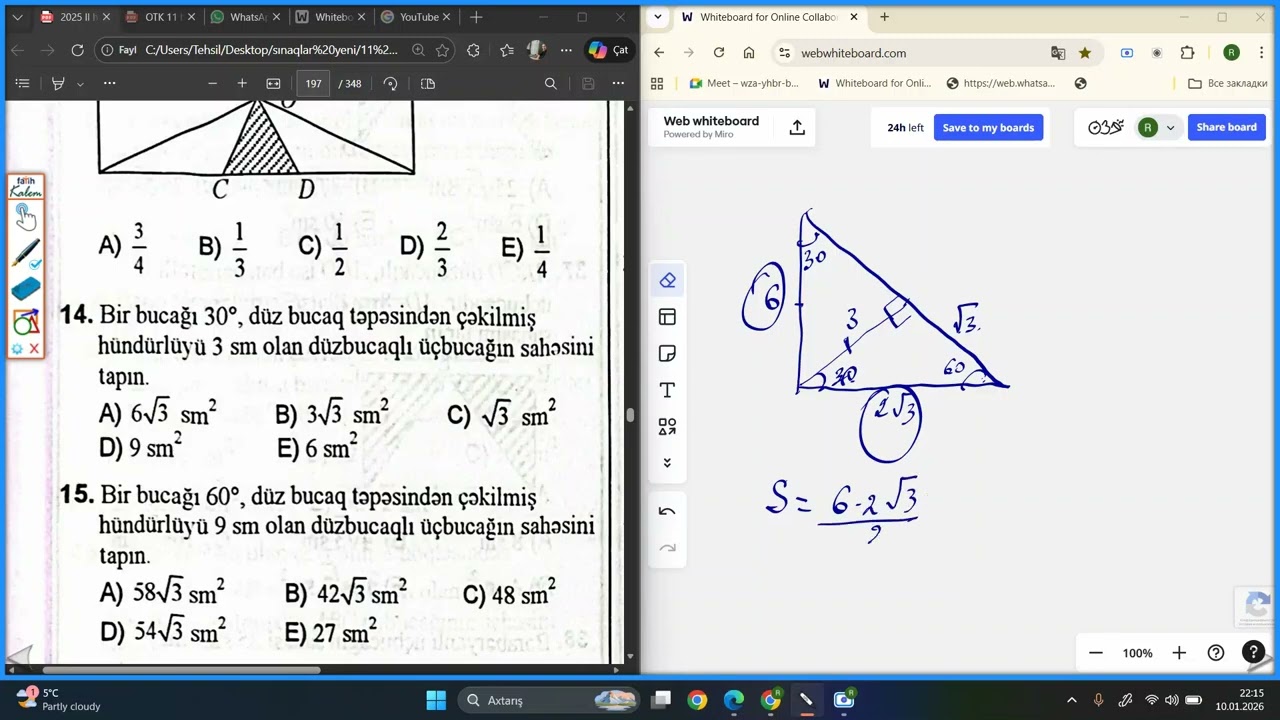Open the Fatih Kalem shapes tool
Viewport: 1280px width, 720px height.
[x=25, y=322]
